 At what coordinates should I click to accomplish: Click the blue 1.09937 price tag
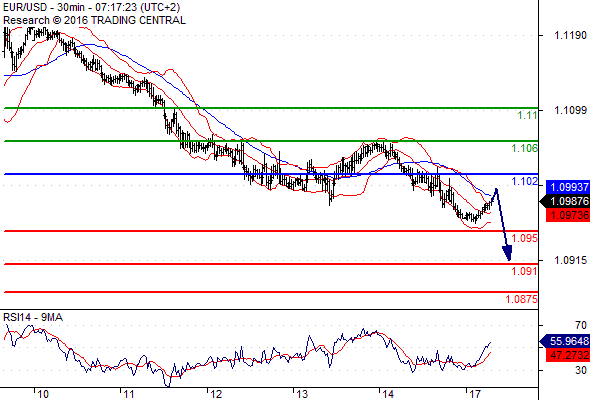(567, 187)
